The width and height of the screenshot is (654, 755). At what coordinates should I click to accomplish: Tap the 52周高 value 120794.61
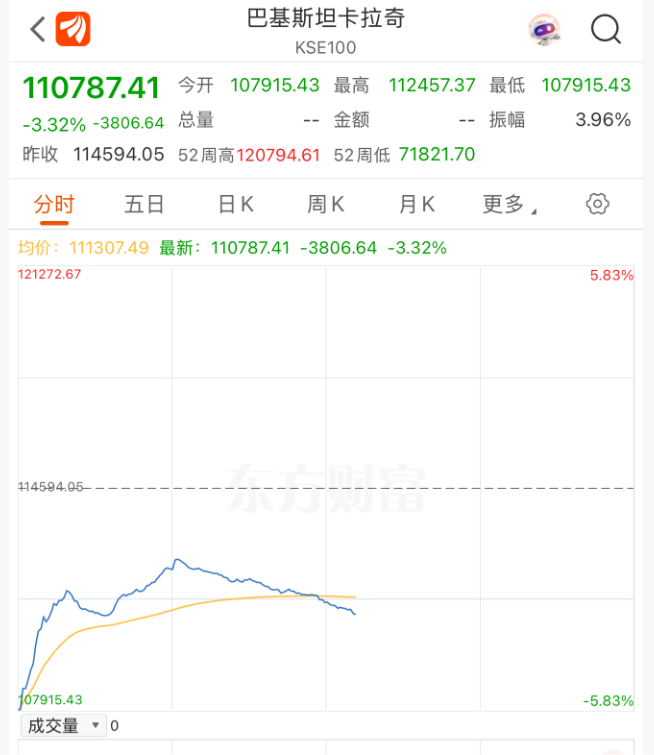pyautogui.click(x=278, y=155)
